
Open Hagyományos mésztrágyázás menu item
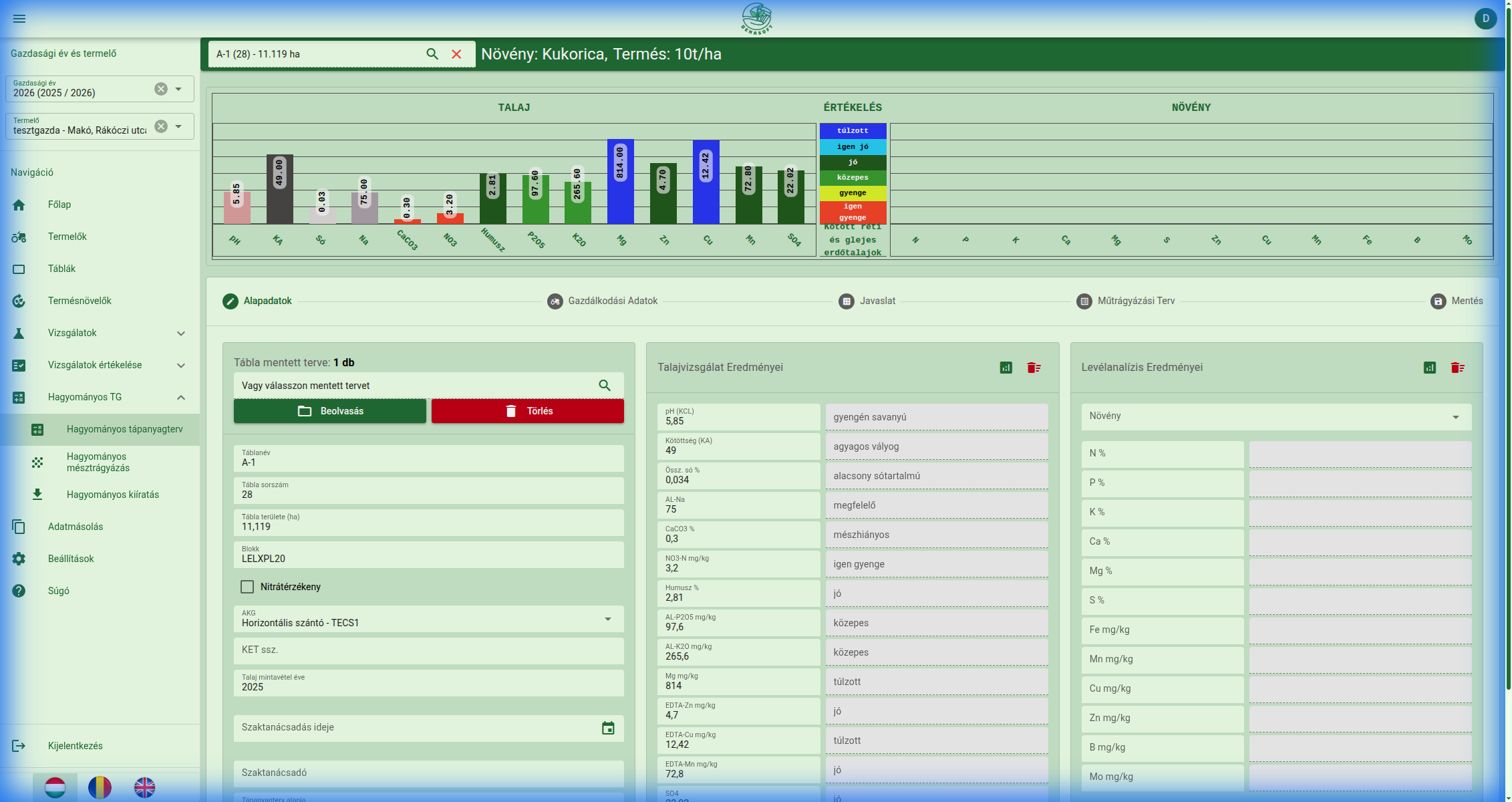tap(98, 462)
